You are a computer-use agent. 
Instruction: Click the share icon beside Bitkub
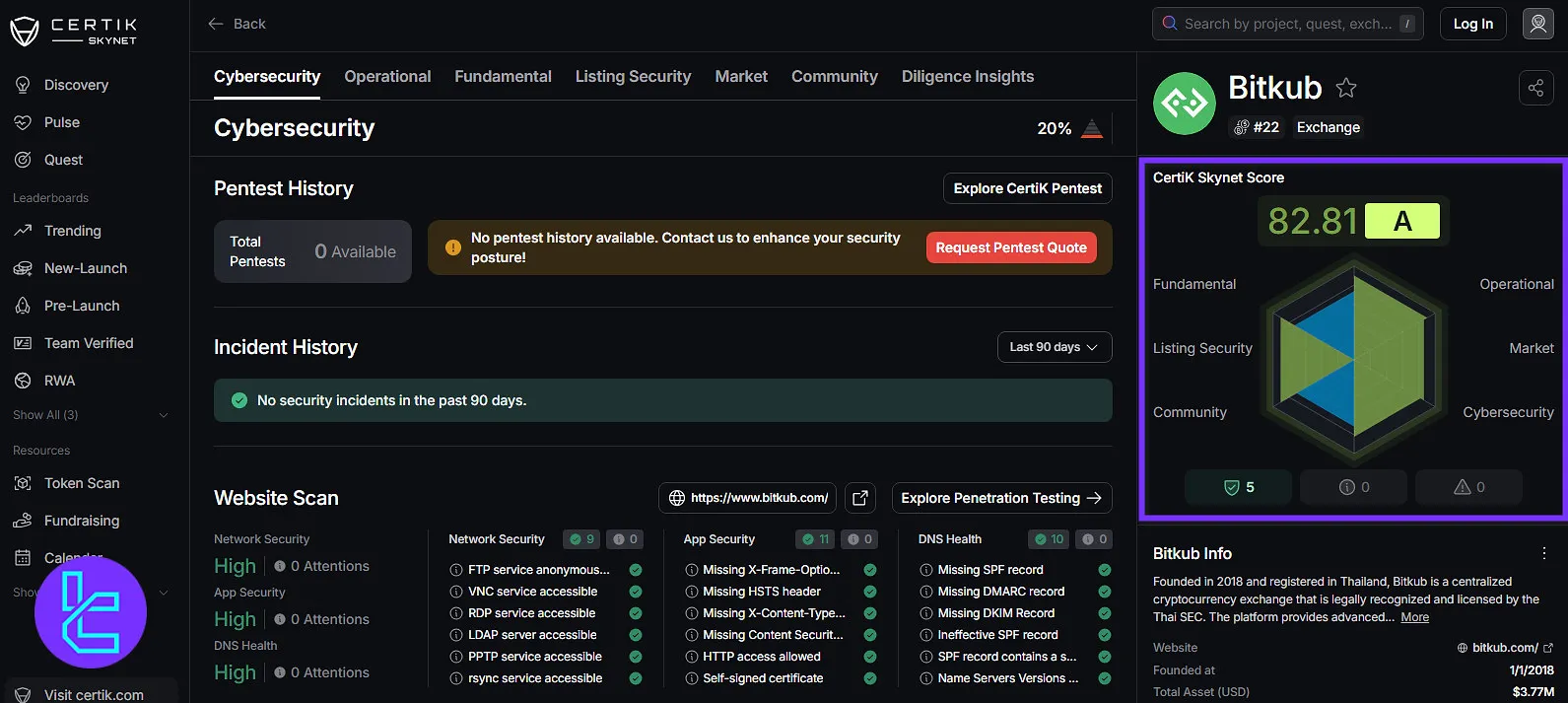click(x=1535, y=89)
